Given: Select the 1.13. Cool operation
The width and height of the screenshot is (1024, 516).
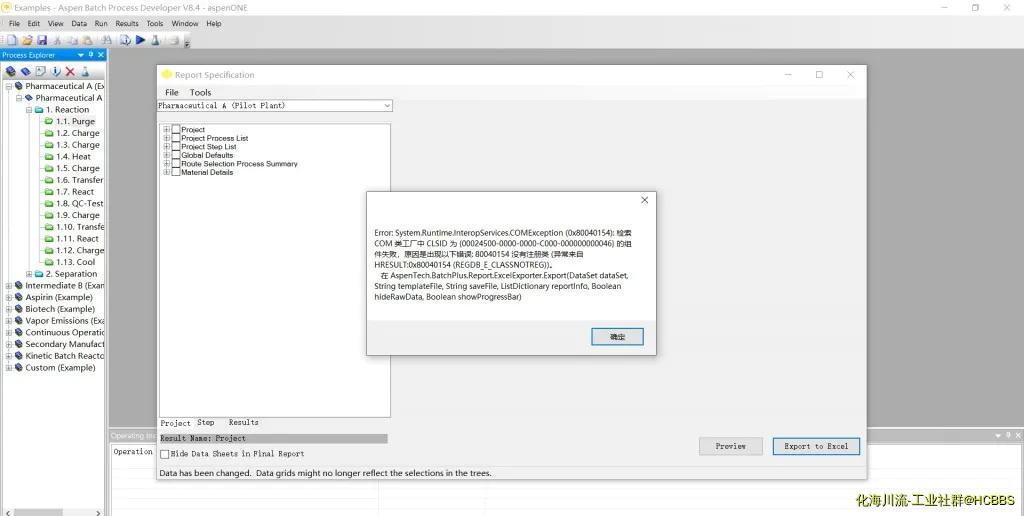Looking at the screenshot, I should click(x=76, y=262).
